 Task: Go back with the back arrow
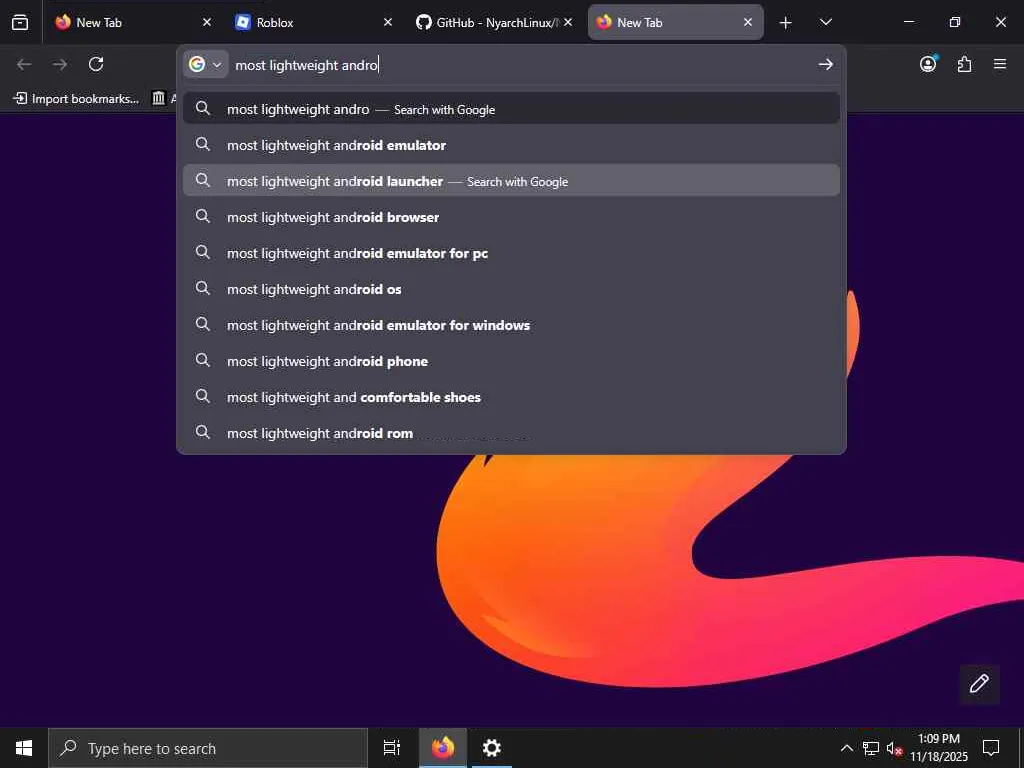coord(24,64)
